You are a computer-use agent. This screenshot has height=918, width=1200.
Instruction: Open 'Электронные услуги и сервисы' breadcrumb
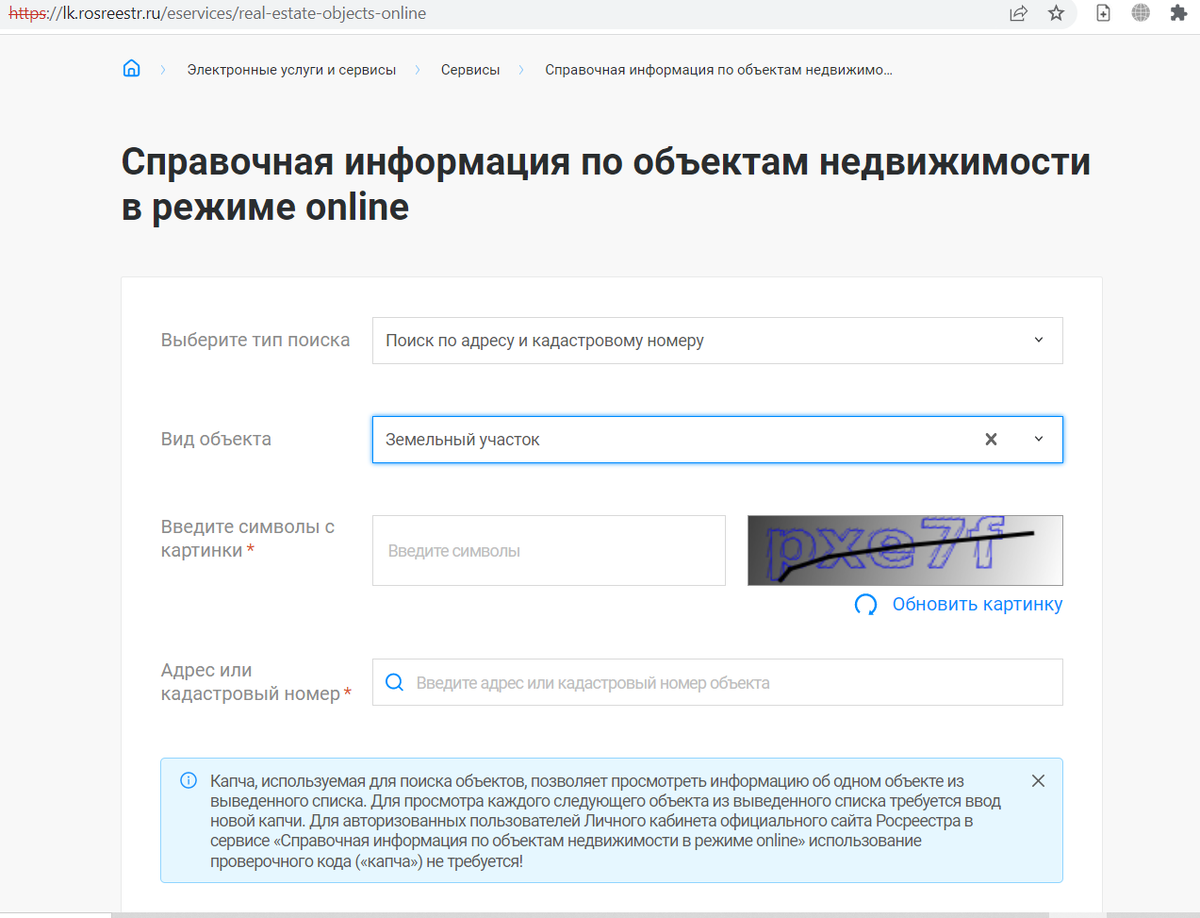click(291, 70)
